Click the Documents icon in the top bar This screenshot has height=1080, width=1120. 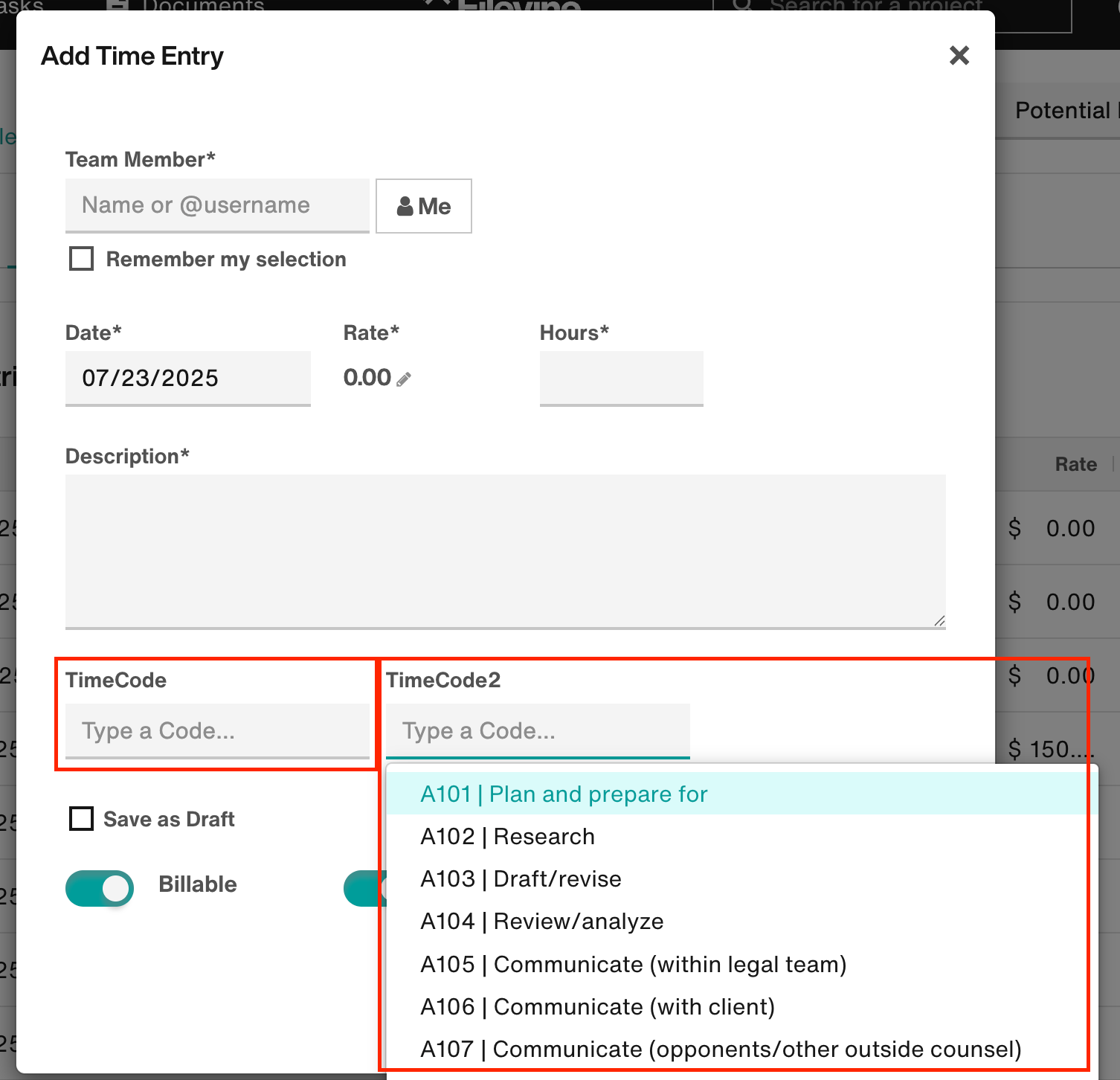[x=118, y=6]
